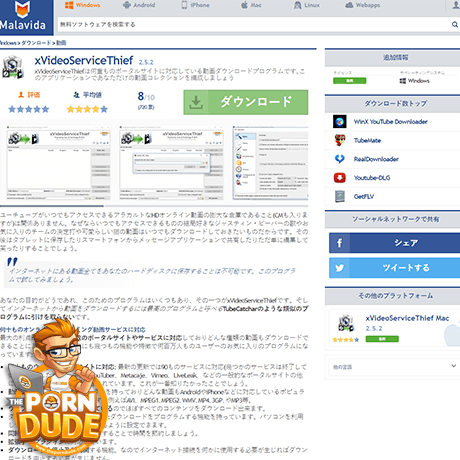Select the Webapps platform tab
This screenshot has width=460, height=460.
[363, 5]
